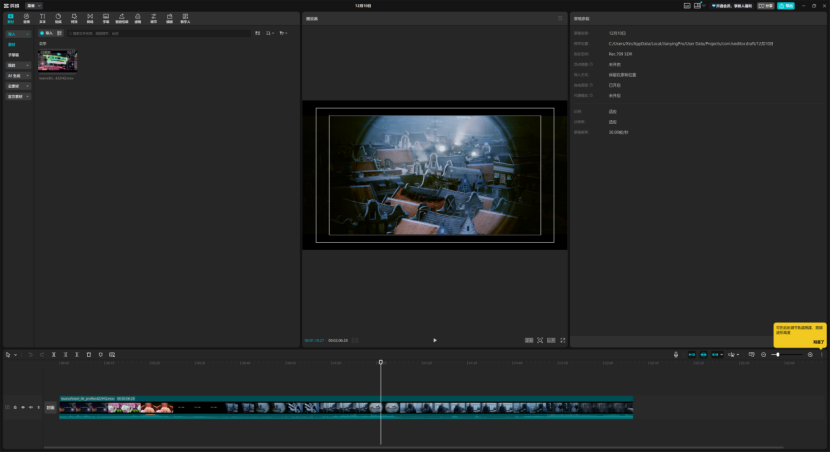830x452 pixels.
Task: Open the Transitions tab in top toolbar
Action: pos(90,18)
